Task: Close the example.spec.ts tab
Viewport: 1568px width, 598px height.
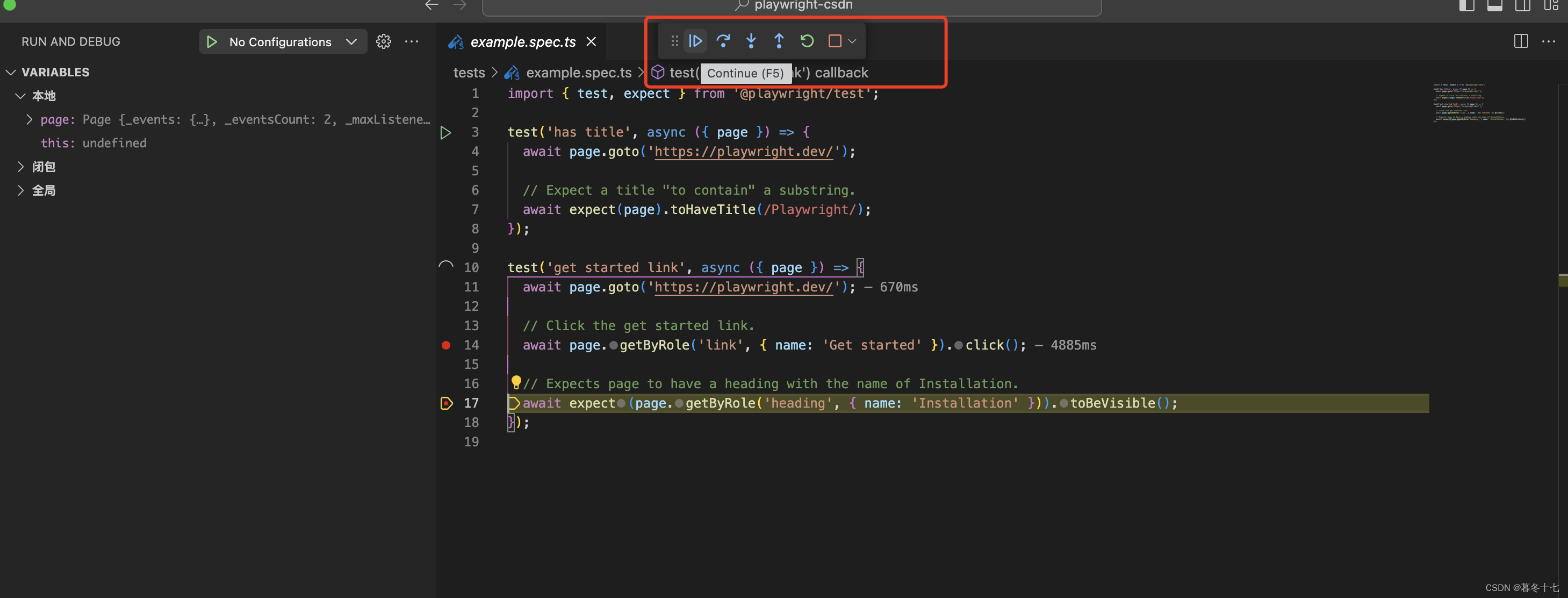Action: [591, 41]
